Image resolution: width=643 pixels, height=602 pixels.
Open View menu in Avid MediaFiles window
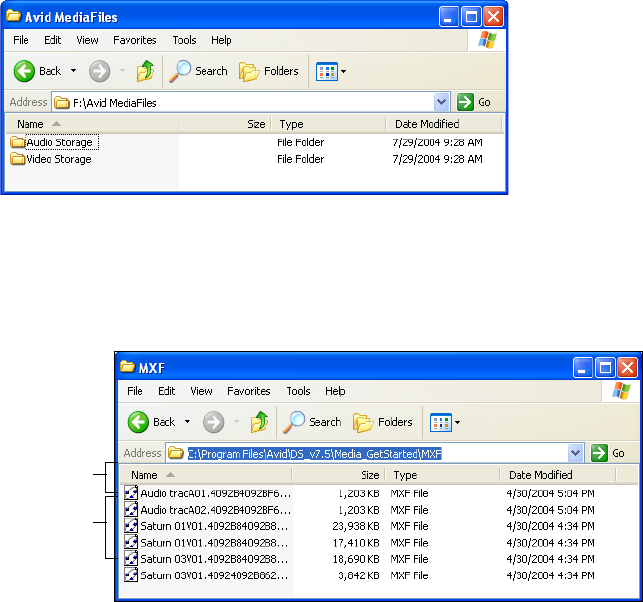[x=87, y=40]
